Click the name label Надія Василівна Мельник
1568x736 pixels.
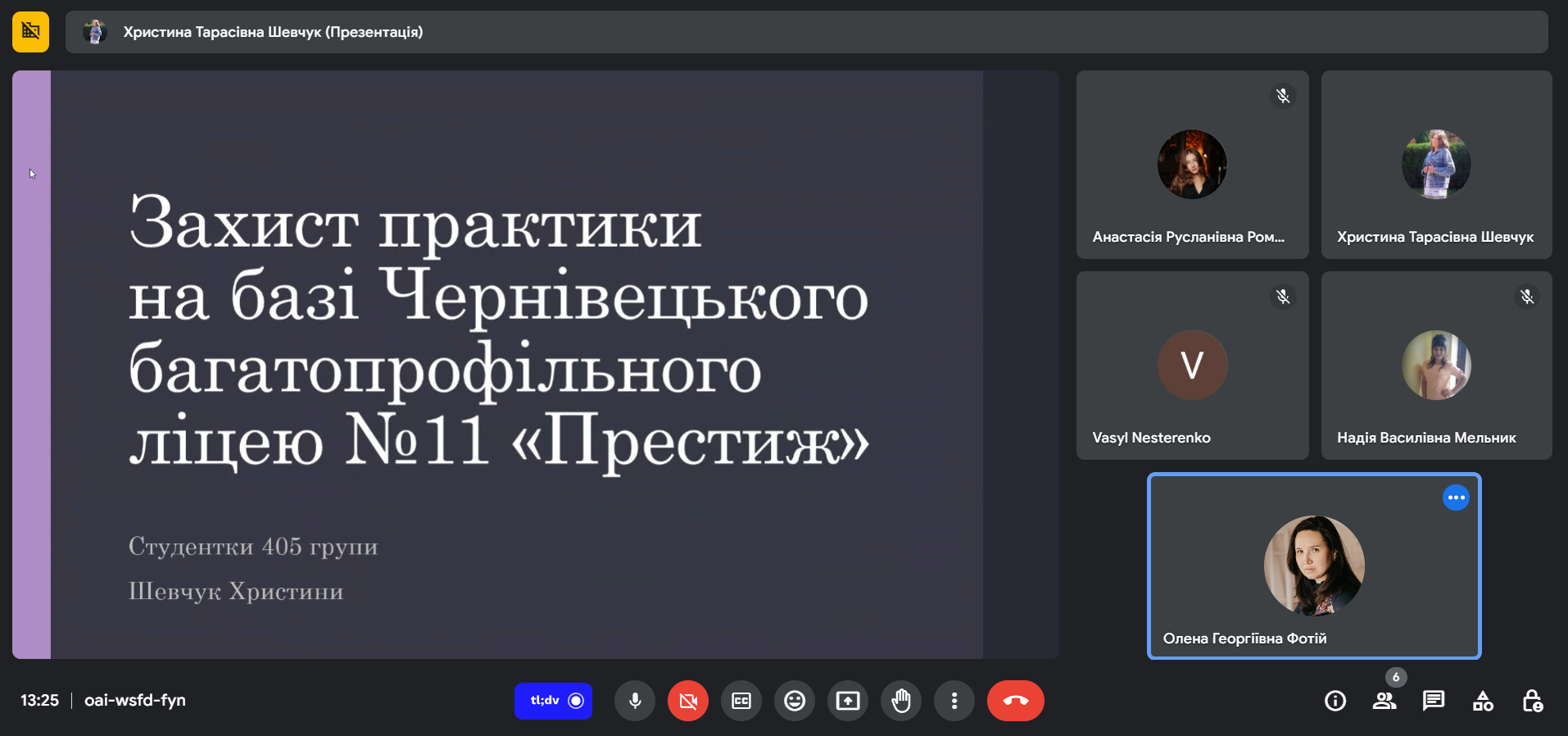(1426, 438)
